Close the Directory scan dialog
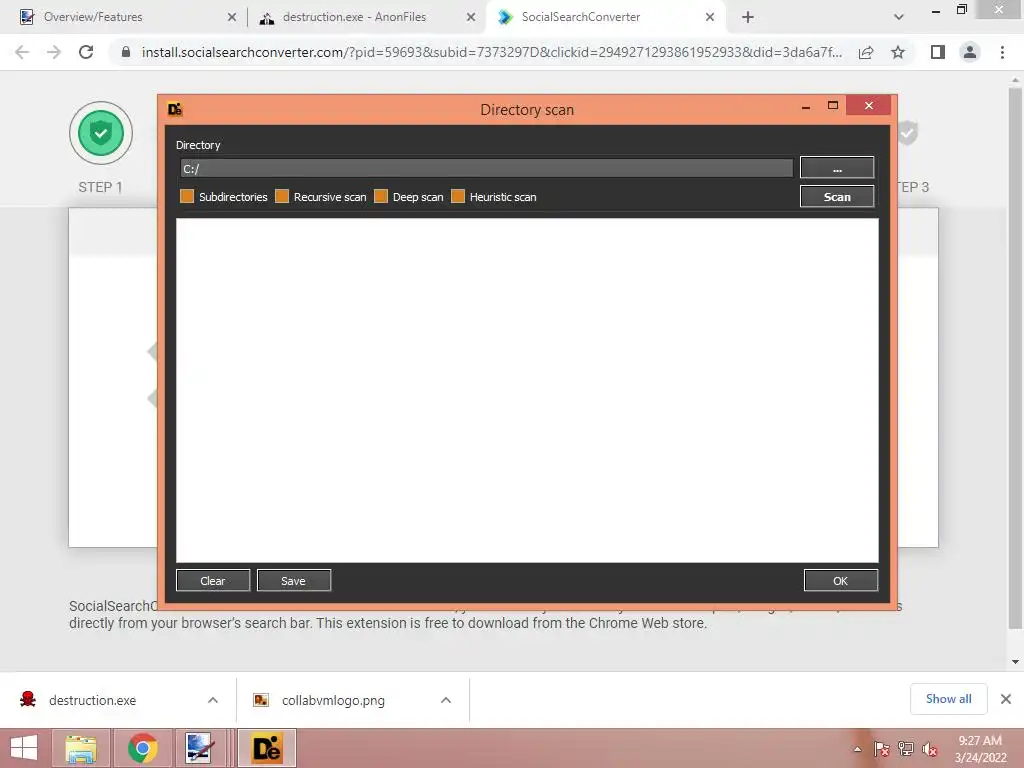1024x768 pixels. point(869,106)
